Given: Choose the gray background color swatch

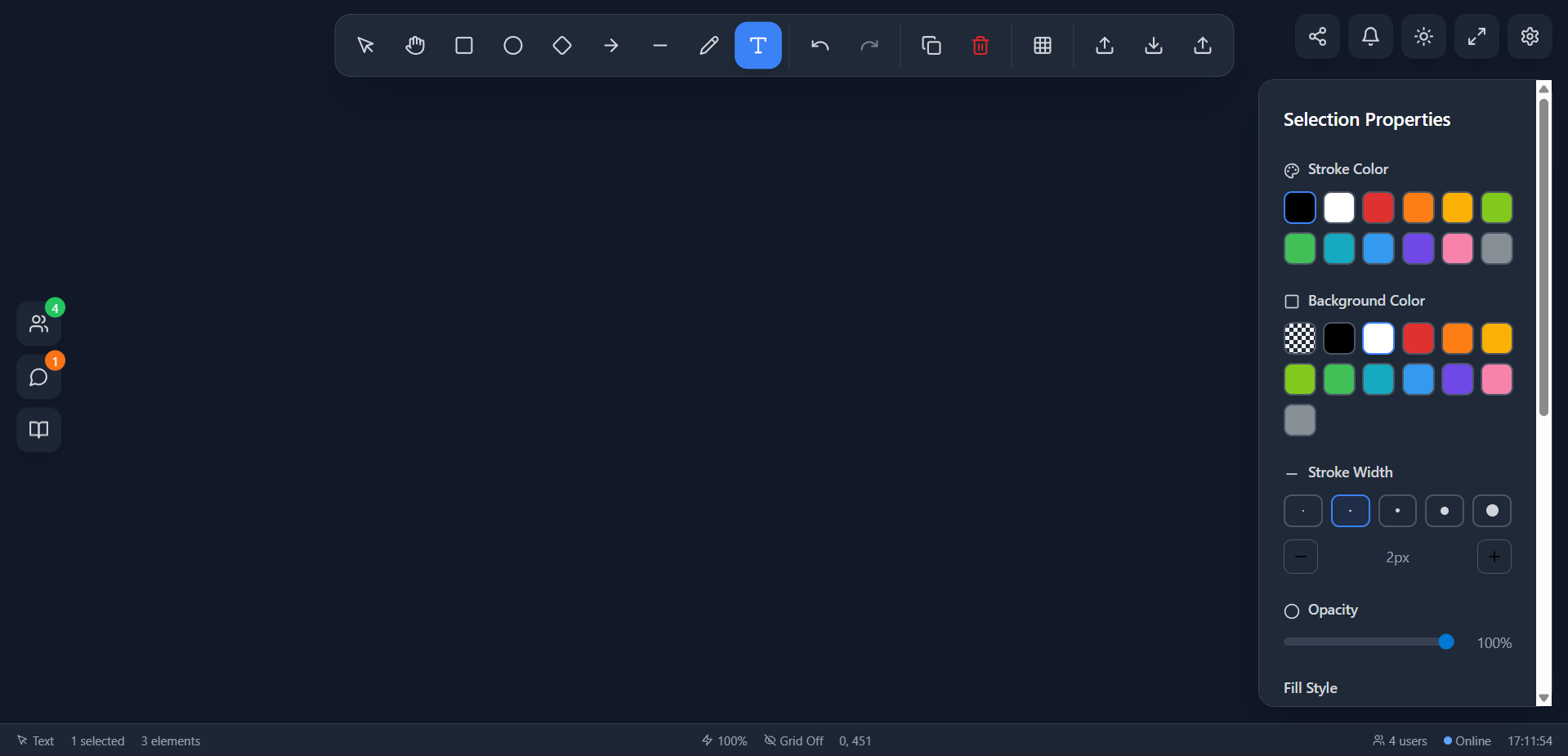Looking at the screenshot, I should point(1300,420).
